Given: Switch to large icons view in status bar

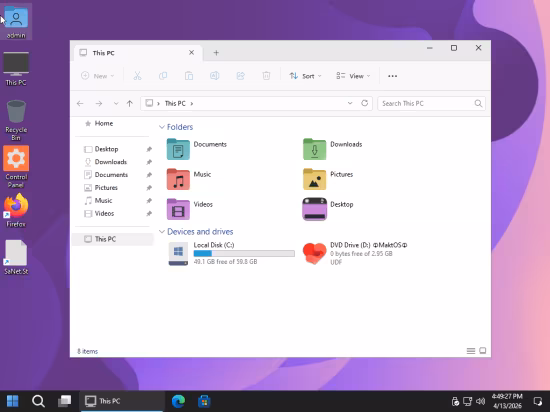Looking at the screenshot, I should (483, 351).
